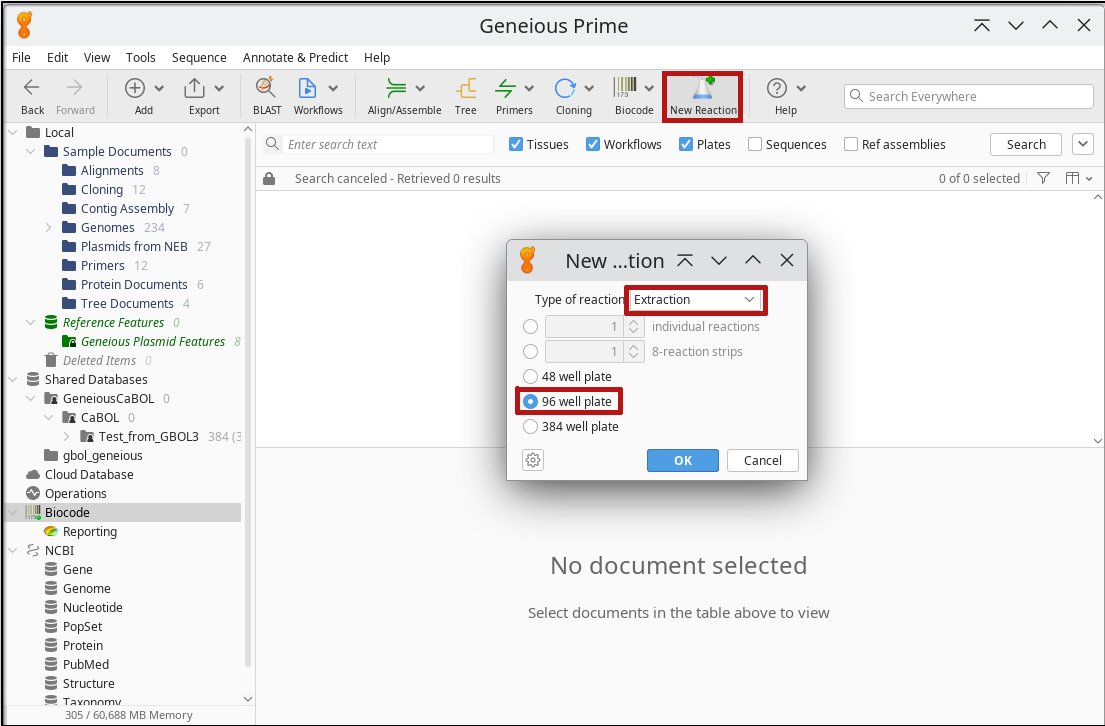Open the Annotate & Predict menu
The image size is (1105, 726).
point(295,58)
